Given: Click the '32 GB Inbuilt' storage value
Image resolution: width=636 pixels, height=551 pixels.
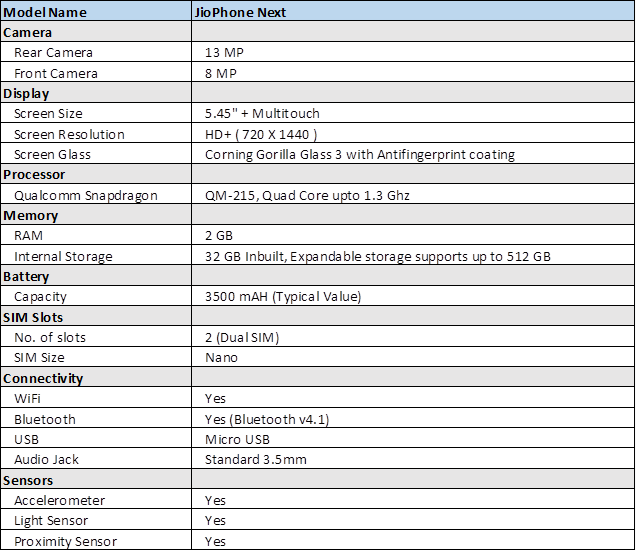Looking at the screenshot, I should [x=413, y=256].
